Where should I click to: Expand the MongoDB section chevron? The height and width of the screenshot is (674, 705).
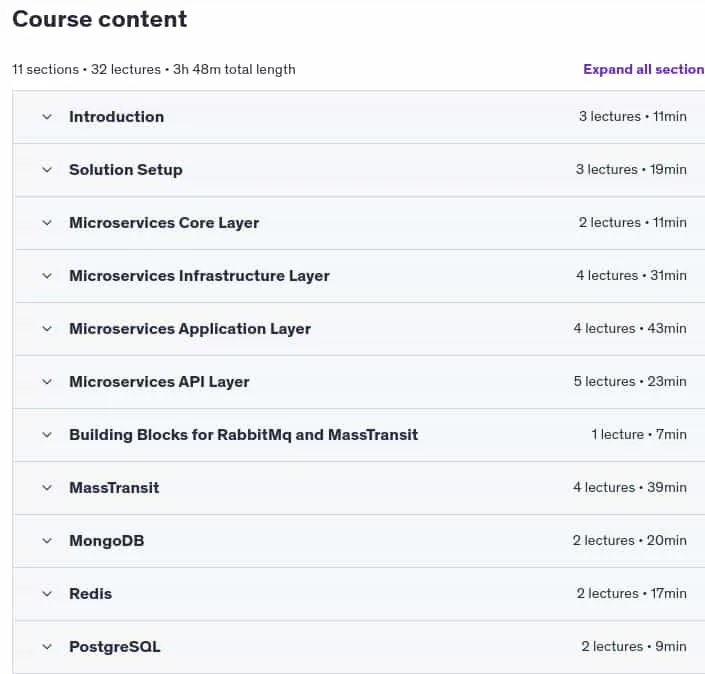tap(47, 541)
